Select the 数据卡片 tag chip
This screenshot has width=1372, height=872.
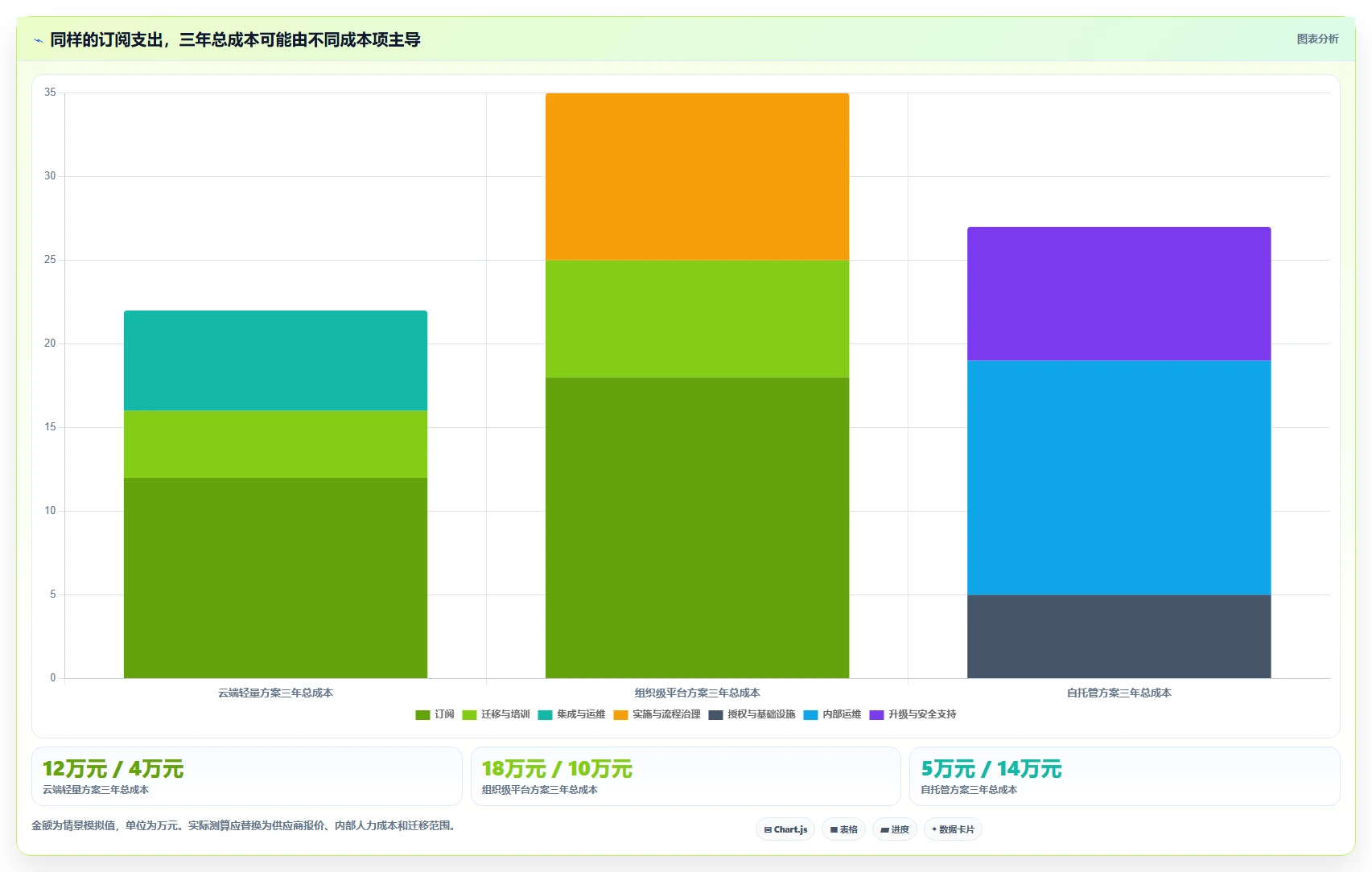(x=953, y=829)
